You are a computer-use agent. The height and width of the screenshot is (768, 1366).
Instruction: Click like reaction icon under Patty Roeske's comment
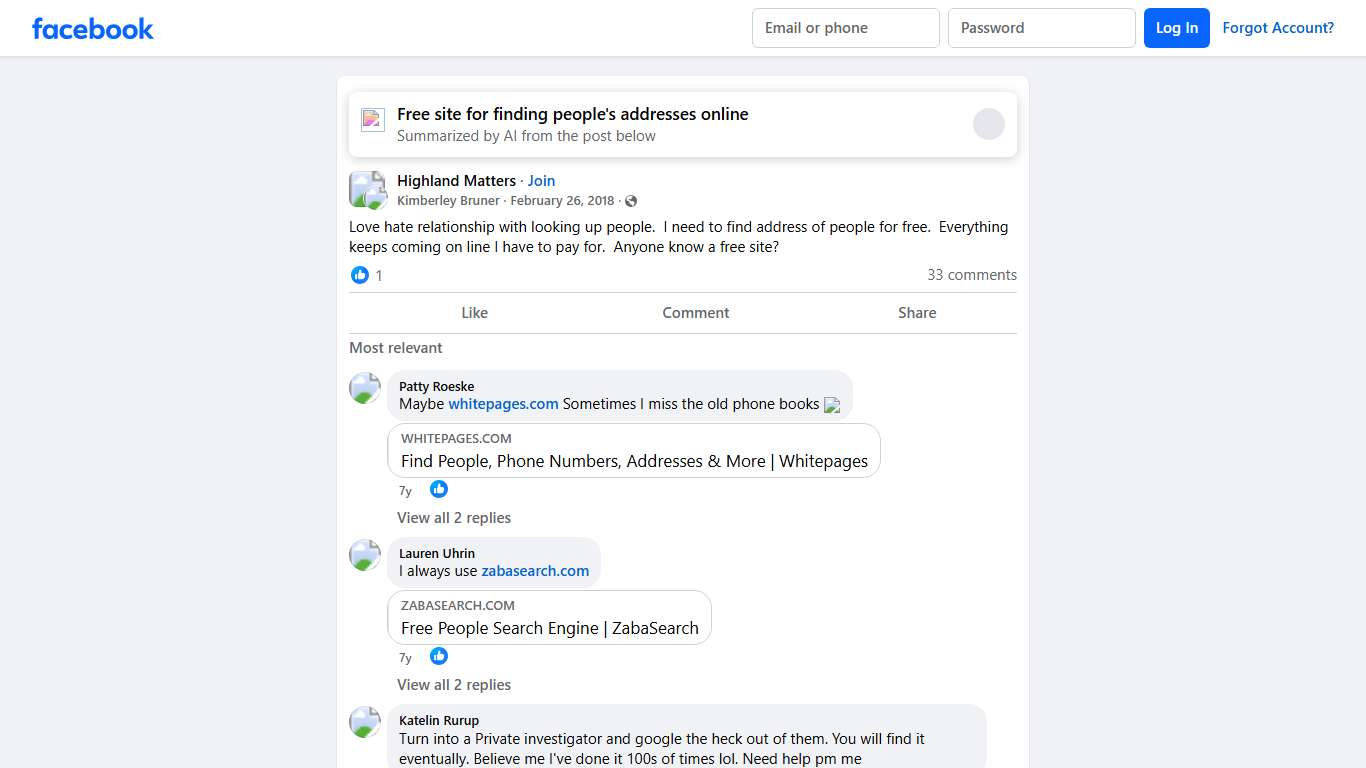pyautogui.click(x=439, y=489)
